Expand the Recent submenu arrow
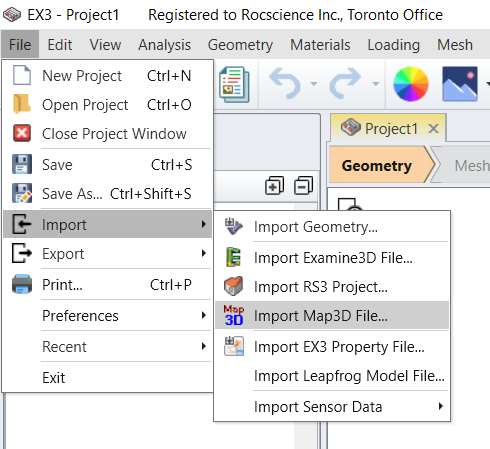This screenshot has height=449, width=490. pos(204,346)
